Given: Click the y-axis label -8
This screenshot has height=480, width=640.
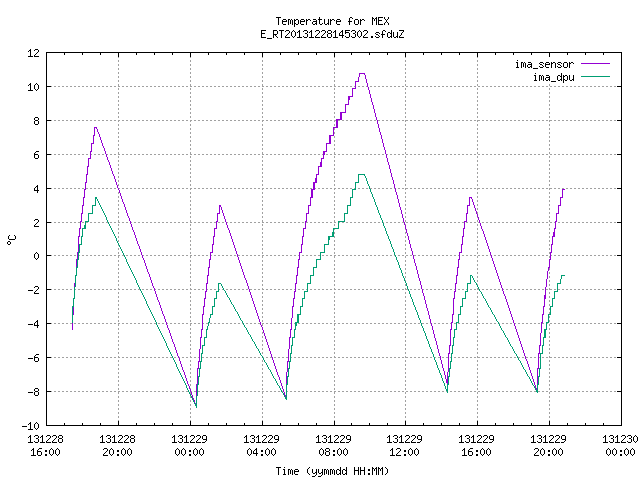Looking at the screenshot, I should coord(33,391).
